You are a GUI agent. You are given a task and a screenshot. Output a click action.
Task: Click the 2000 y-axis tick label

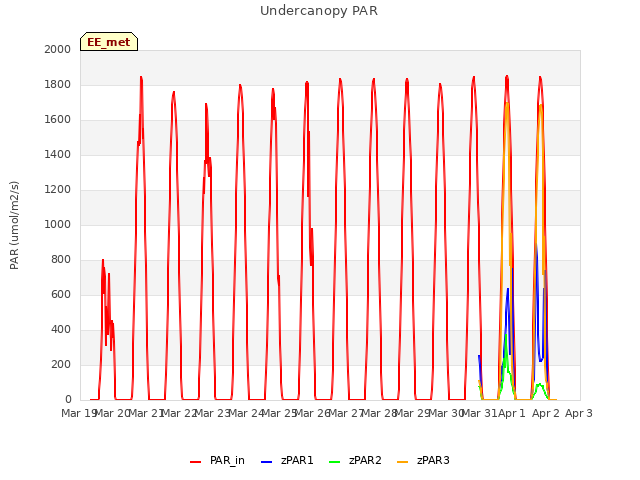pyautogui.click(x=58, y=49)
